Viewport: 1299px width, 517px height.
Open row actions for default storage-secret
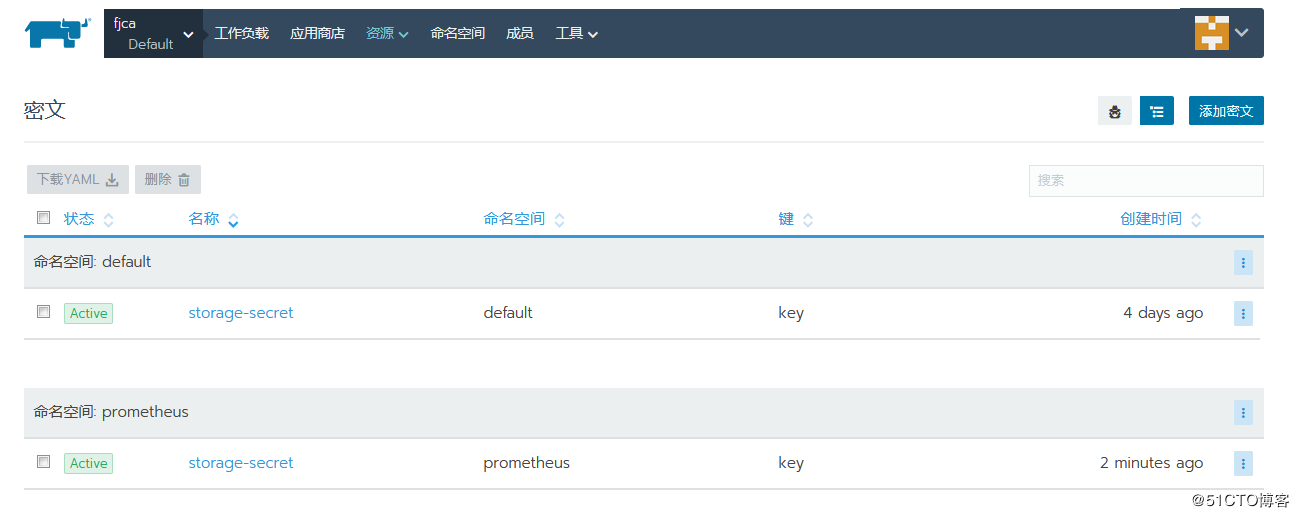click(x=1243, y=313)
